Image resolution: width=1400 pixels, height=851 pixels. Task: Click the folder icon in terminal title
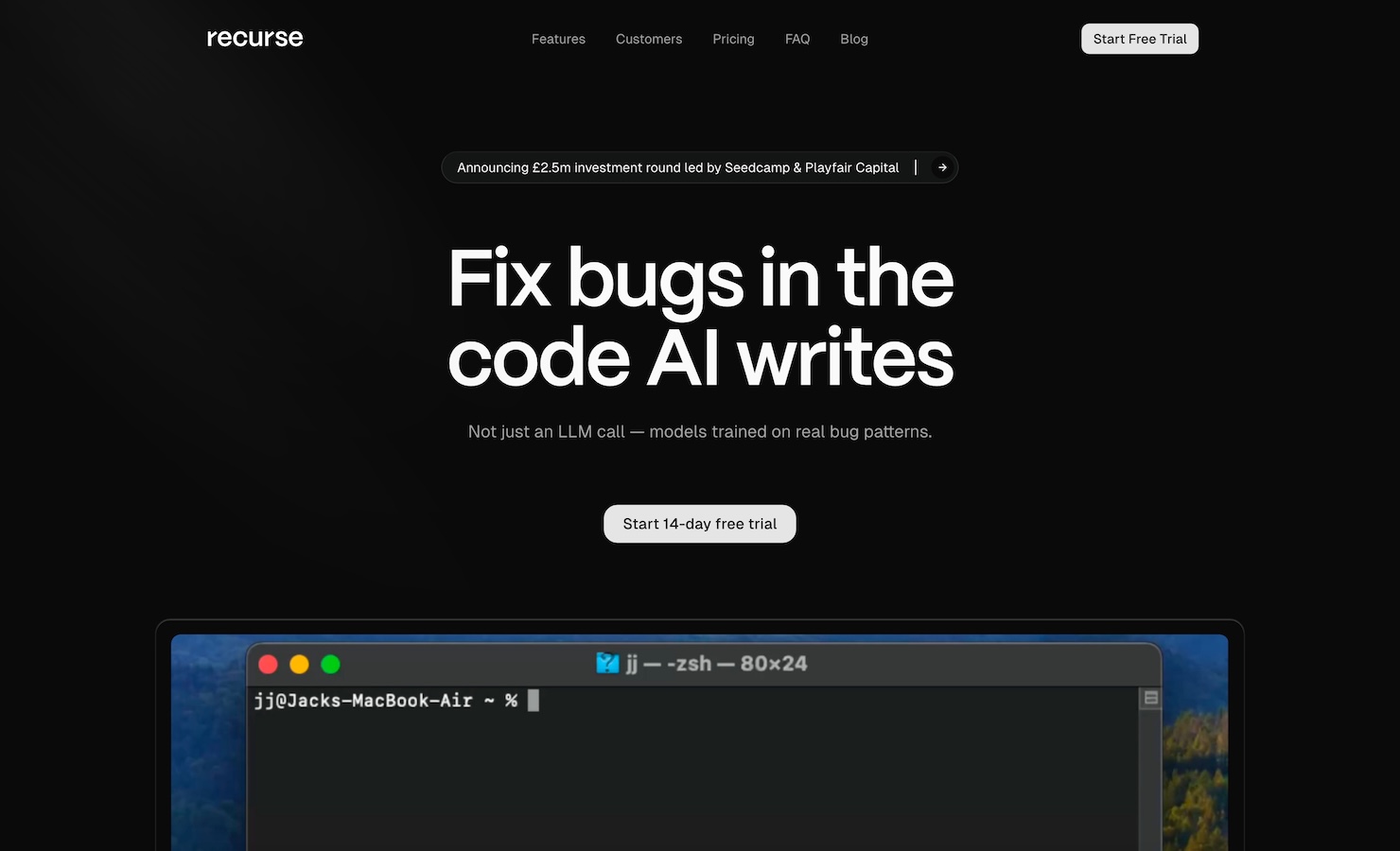pos(607,663)
